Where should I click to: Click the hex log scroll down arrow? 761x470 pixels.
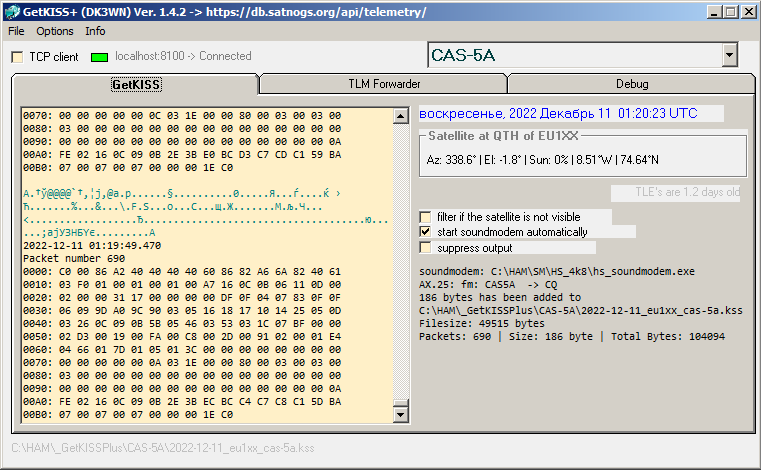click(x=400, y=415)
